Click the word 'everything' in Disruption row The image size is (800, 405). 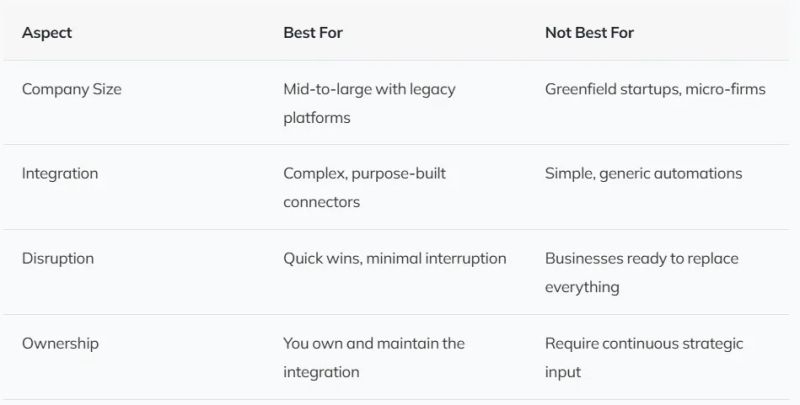tap(582, 288)
